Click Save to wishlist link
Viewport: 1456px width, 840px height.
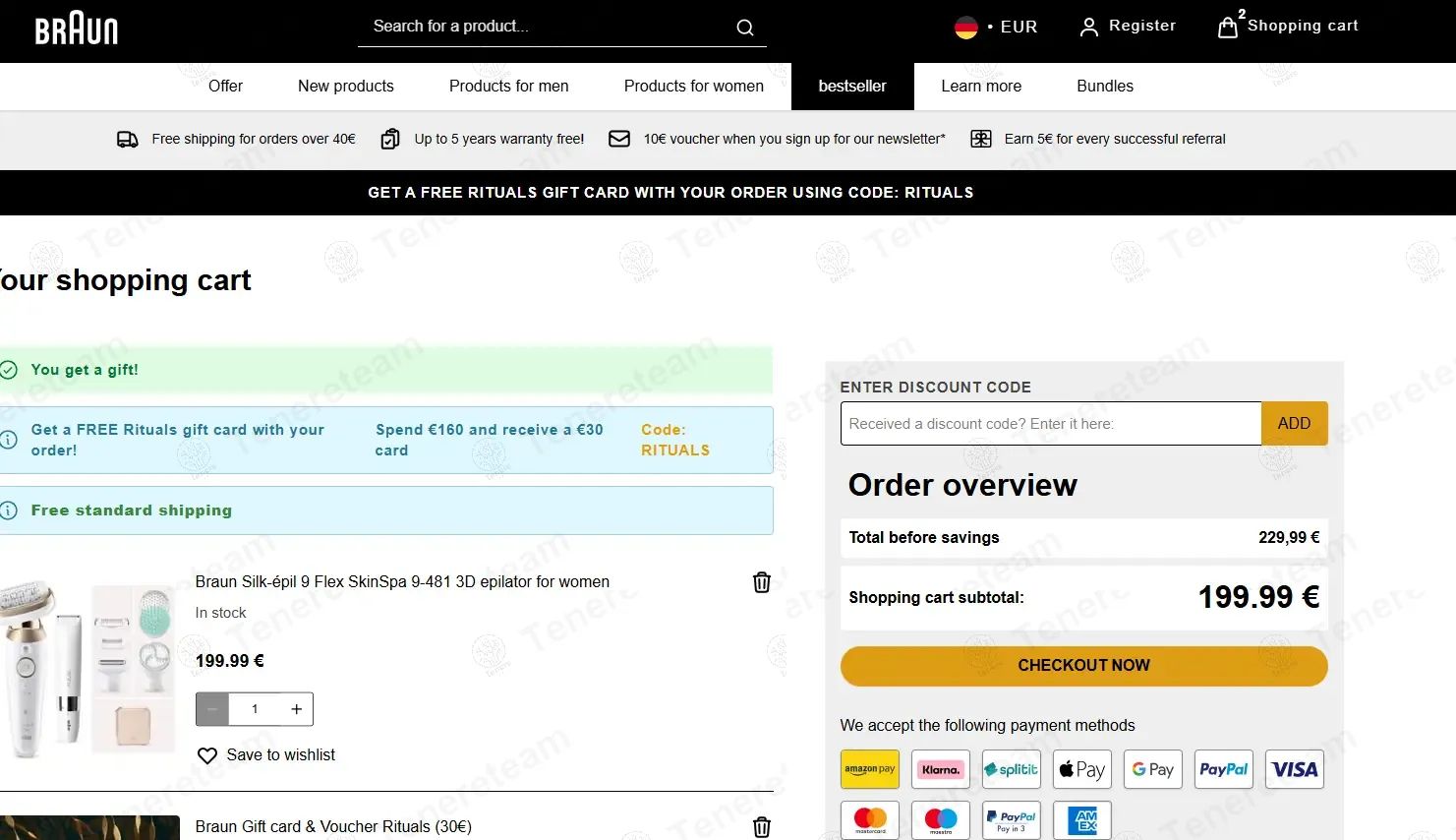click(280, 755)
